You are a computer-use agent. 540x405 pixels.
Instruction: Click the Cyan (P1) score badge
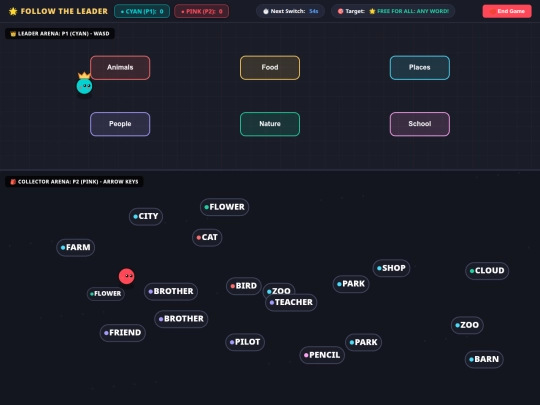142,11
